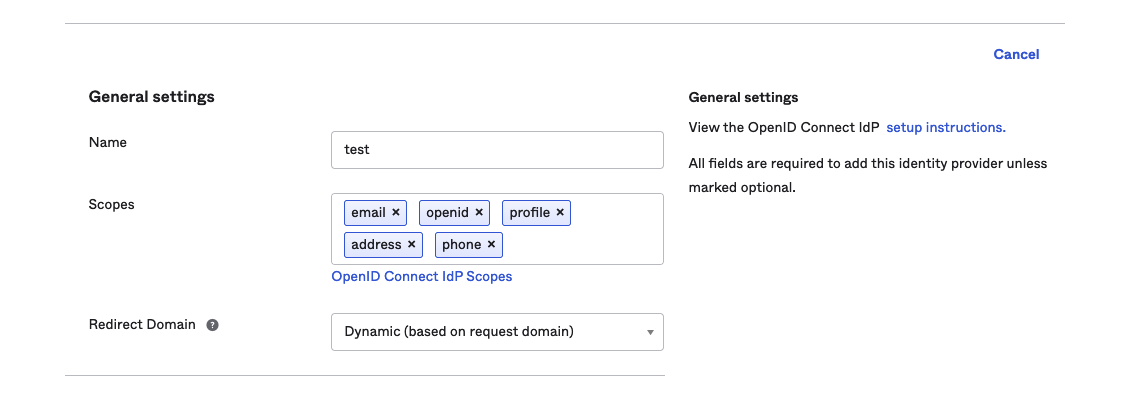Open the setup instructions link
Screen dimensions: 1146x396
point(946,127)
